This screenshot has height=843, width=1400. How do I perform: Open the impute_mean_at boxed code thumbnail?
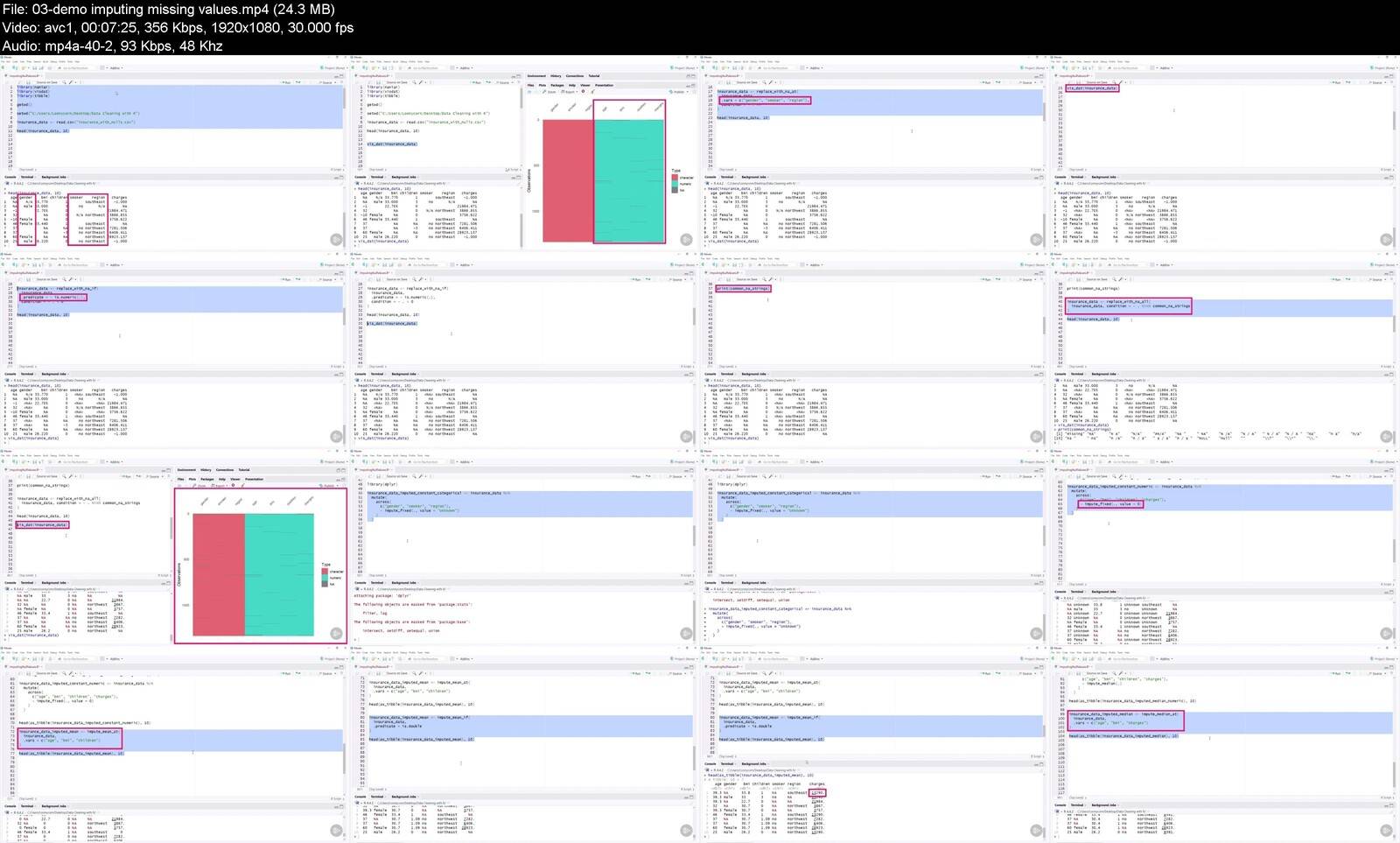coord(175,742)
